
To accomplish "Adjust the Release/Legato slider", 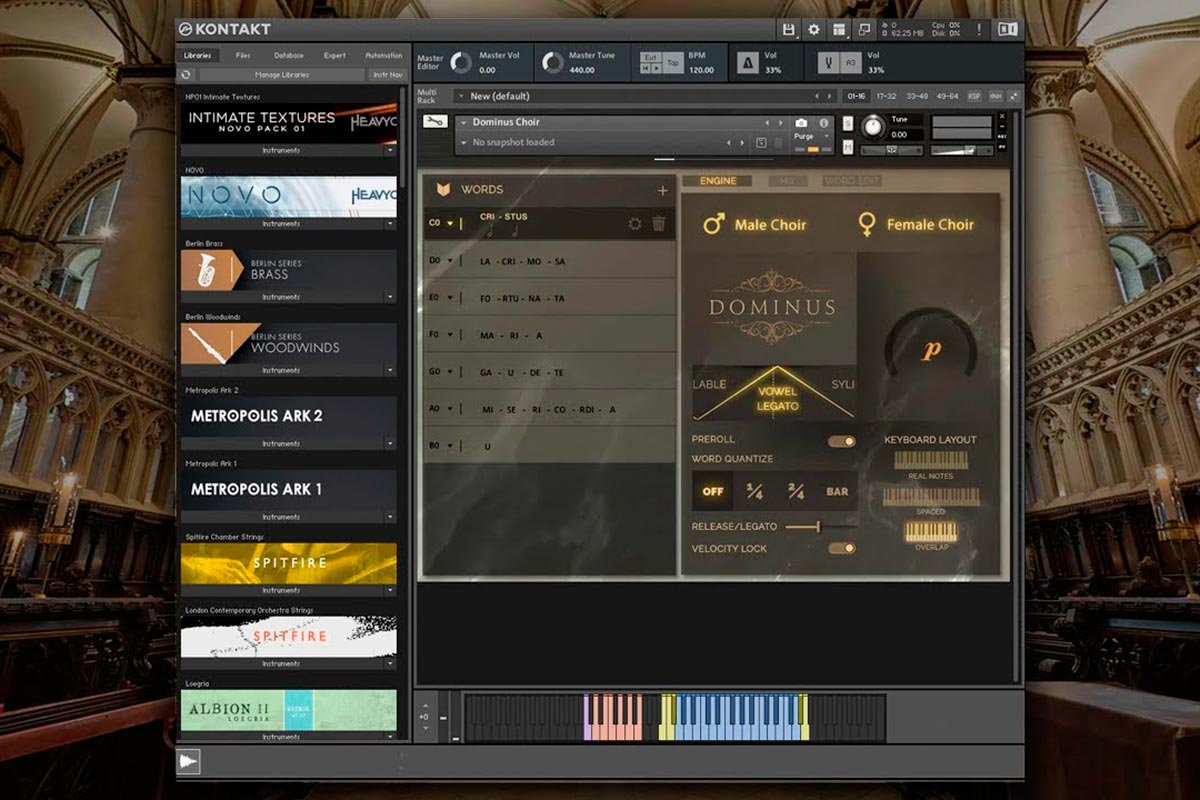I will tap(820, 526).
